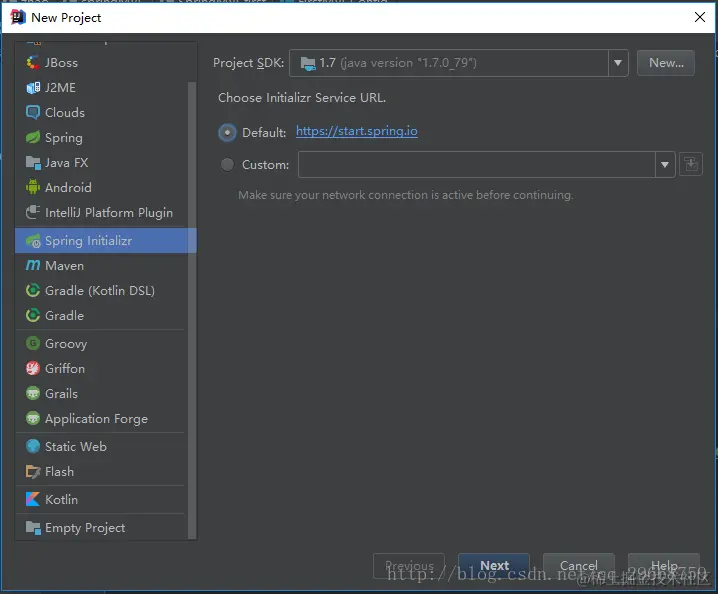The width and height of the screenshot is (718, 594).
Task: Click the Application Forge icon
Action: point(33,418)
